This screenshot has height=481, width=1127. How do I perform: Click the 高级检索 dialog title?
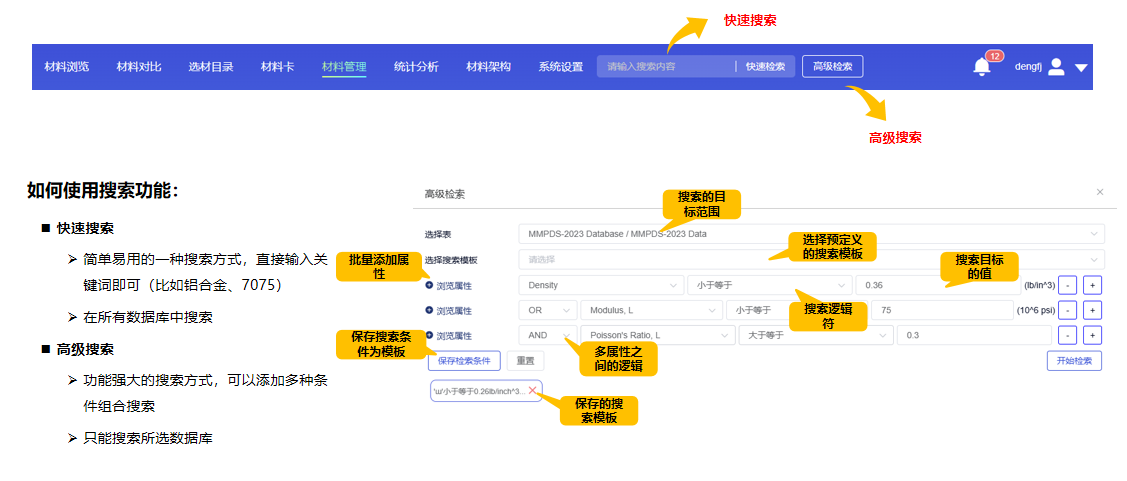pos(445,194)
